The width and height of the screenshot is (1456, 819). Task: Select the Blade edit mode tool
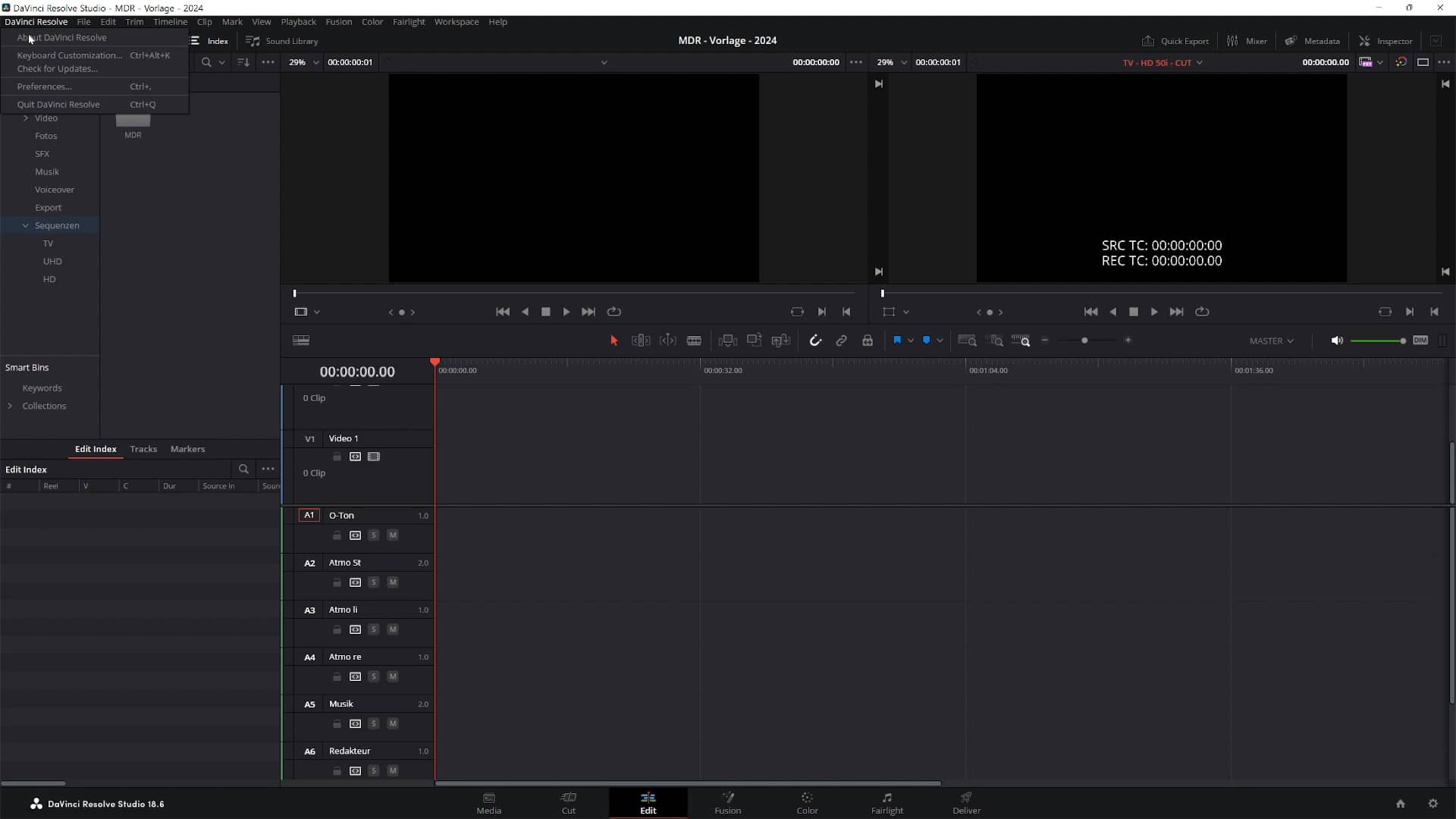tap(694, 340)
